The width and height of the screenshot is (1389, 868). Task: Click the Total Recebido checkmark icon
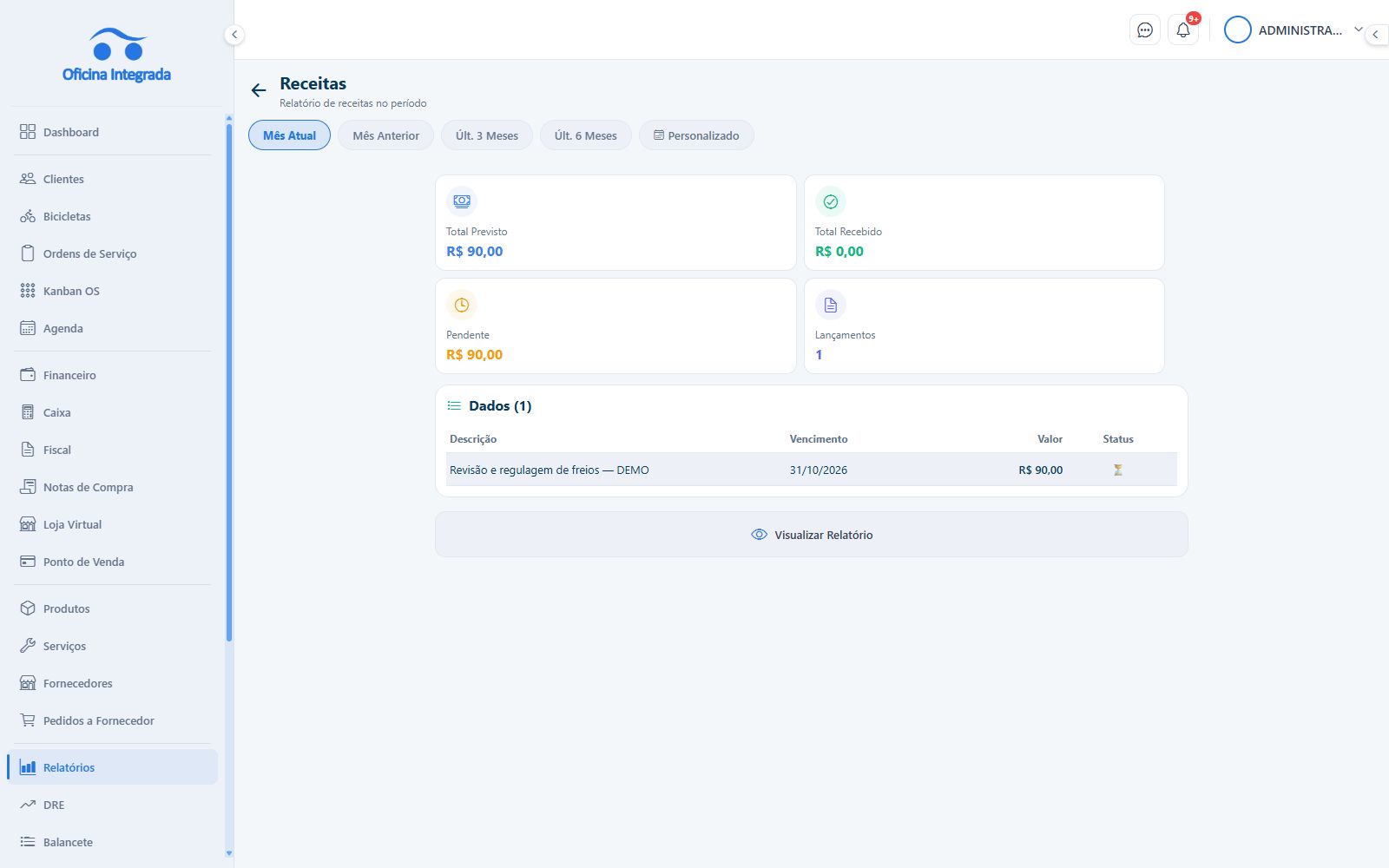[831, 201]
